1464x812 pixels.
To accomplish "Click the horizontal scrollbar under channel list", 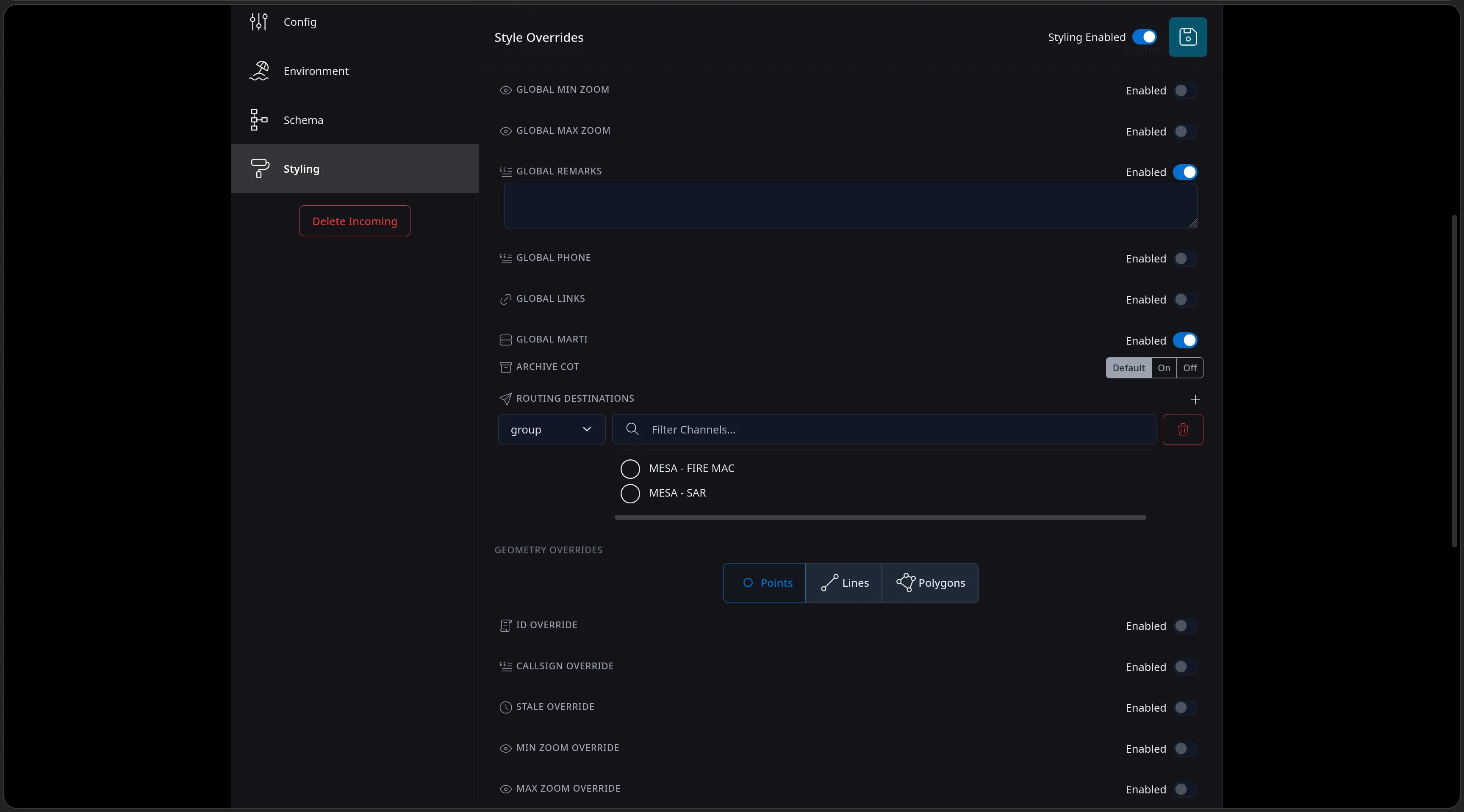I will (880, 517).
